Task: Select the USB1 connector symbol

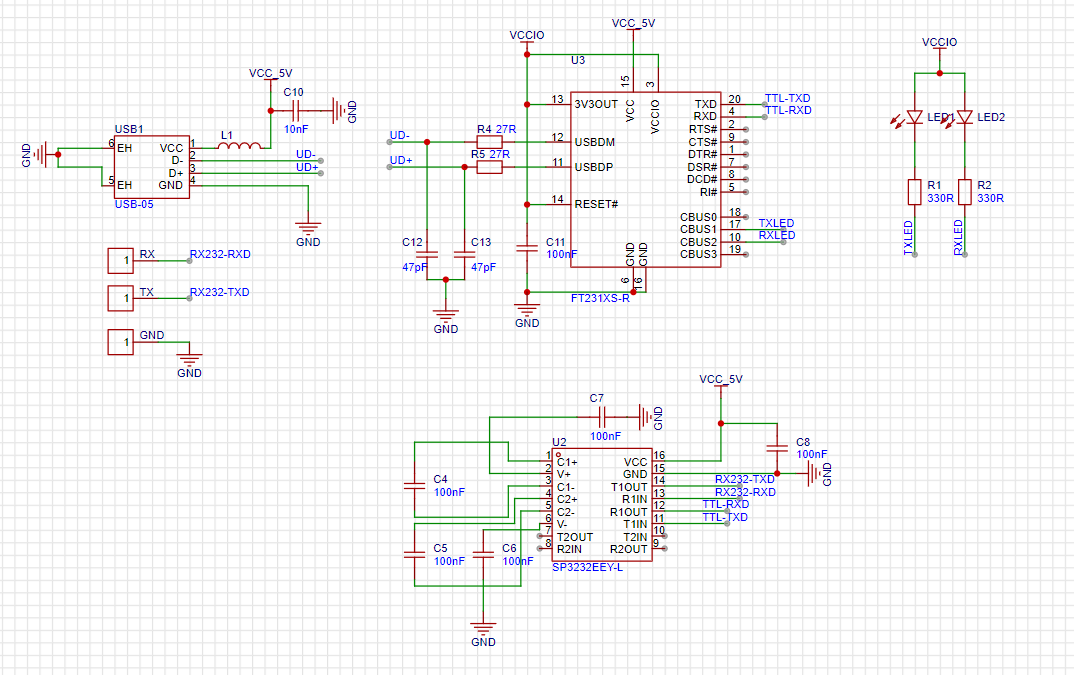Action: [x=152, y=167]
